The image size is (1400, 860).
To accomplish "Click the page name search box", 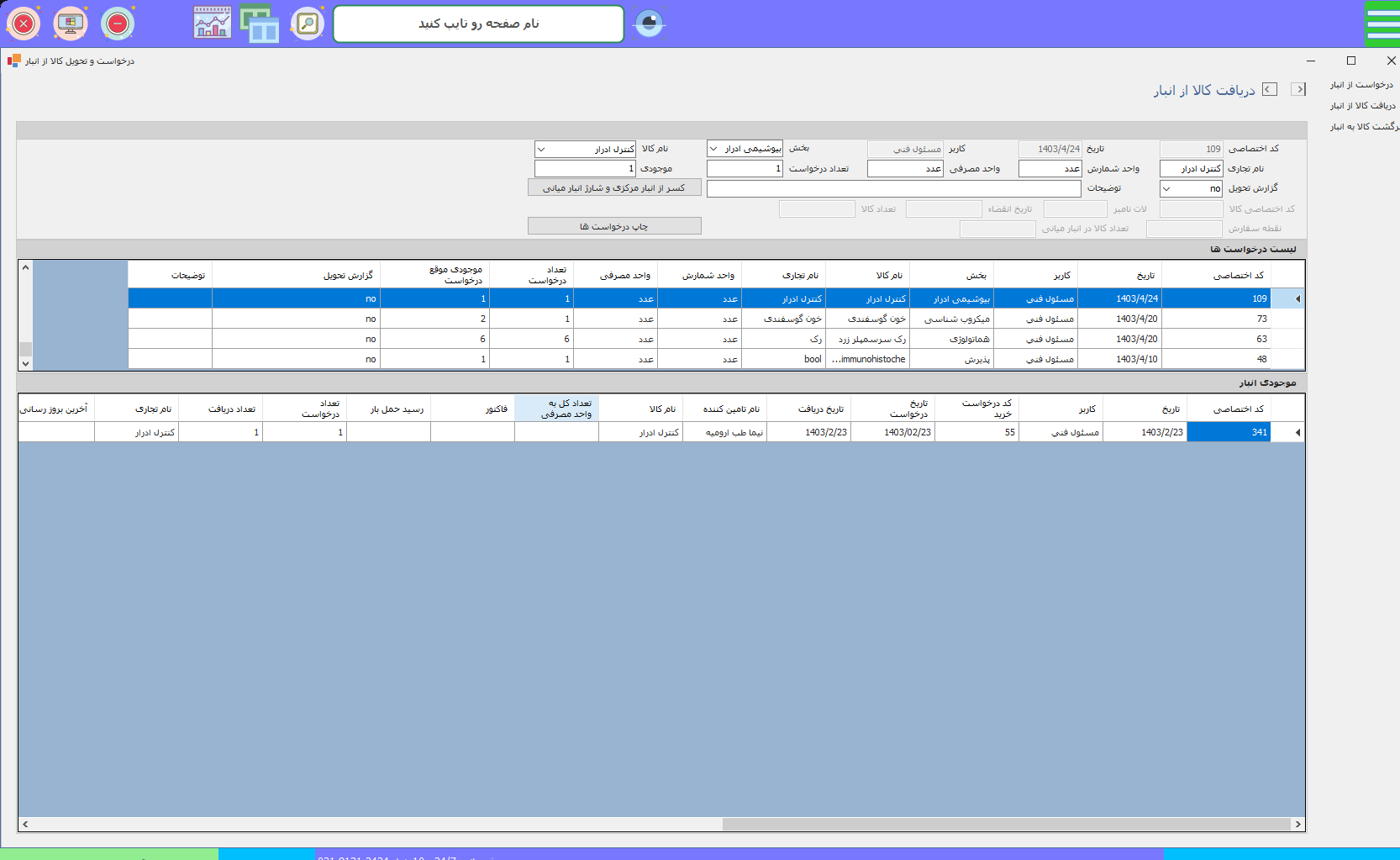I will pos(478,24).
